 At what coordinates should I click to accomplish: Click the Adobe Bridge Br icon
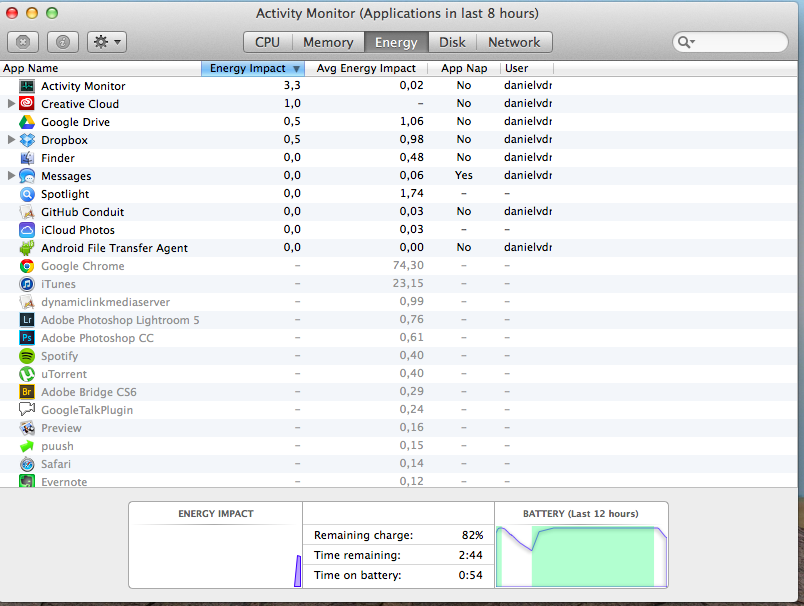coord(27,392)
